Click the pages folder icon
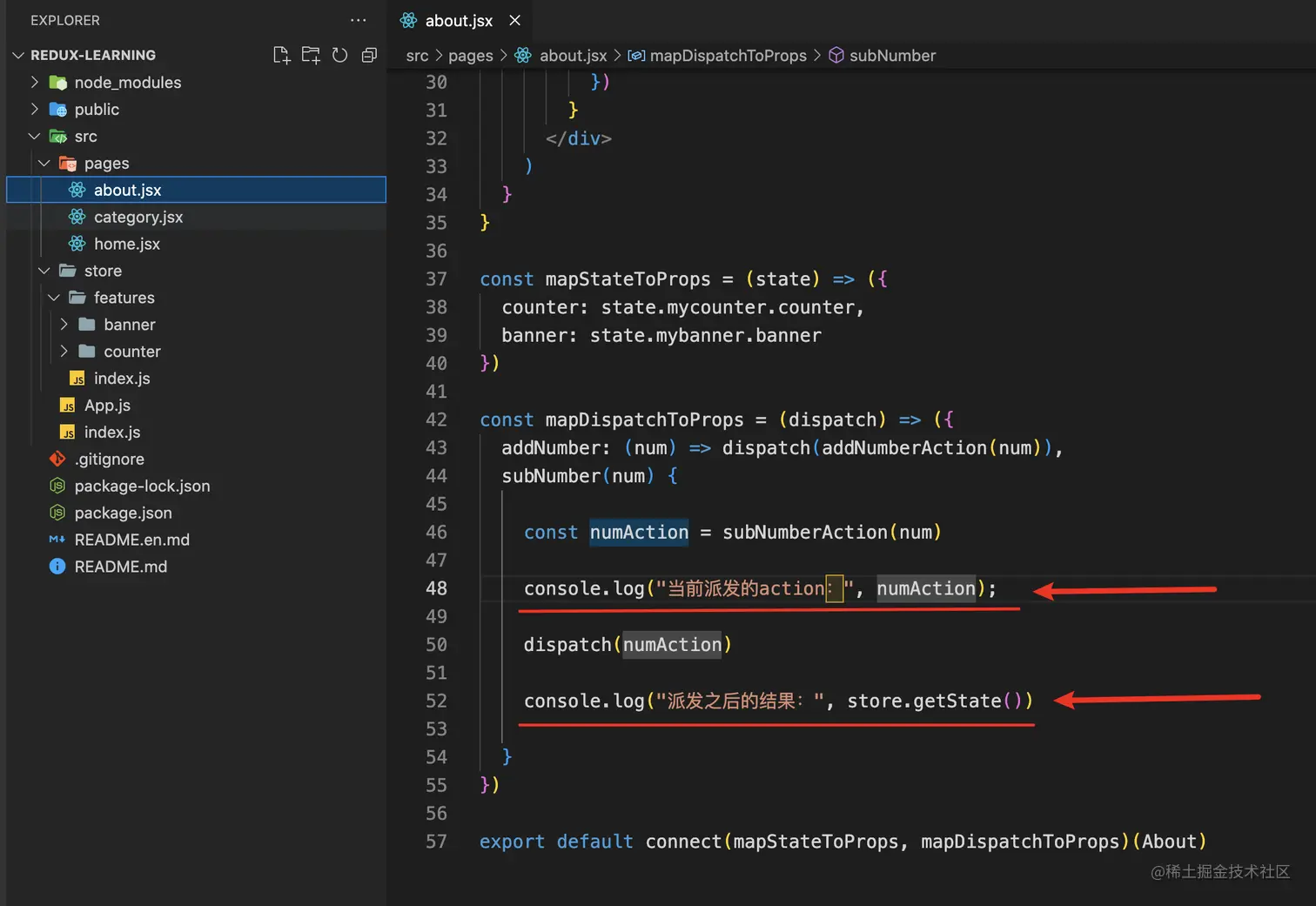Screen dimensions: 1316x906 point(68,164)
